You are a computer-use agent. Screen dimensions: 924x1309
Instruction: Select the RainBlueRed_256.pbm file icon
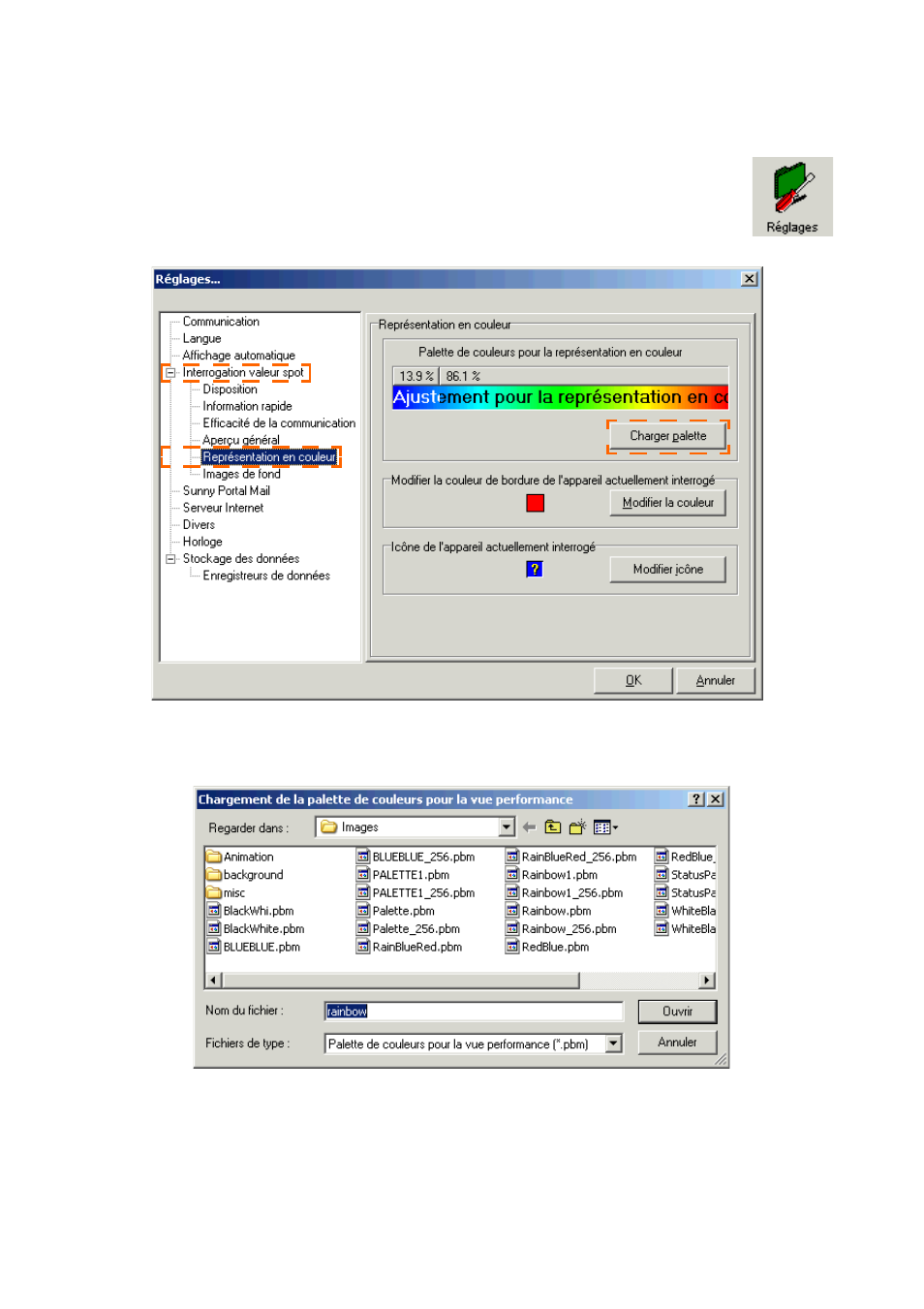pyautogui.click(x=512, y=857)
